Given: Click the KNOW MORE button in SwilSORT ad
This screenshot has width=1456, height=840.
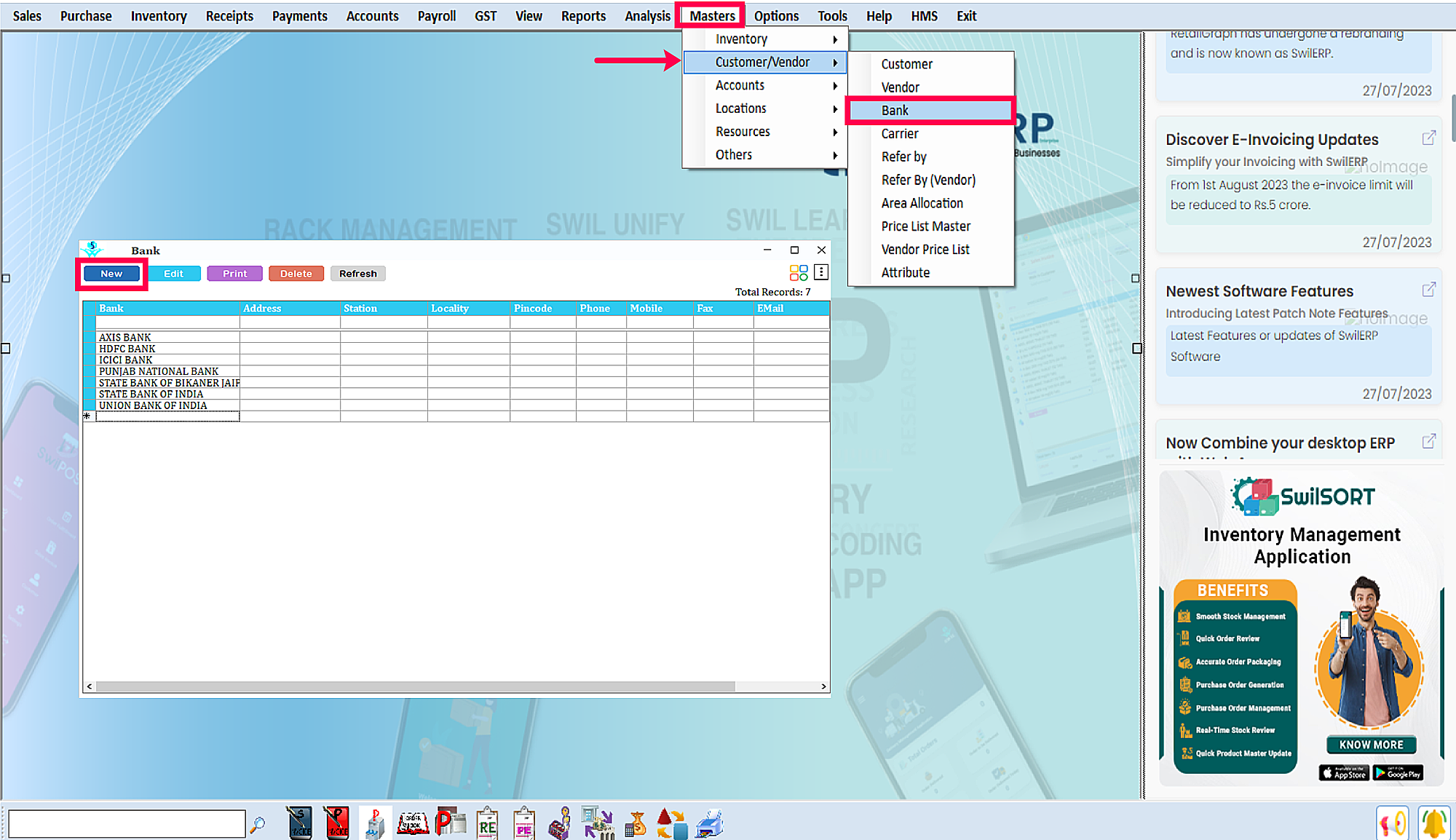Looking at the screenshot, I should (1371, 745).
